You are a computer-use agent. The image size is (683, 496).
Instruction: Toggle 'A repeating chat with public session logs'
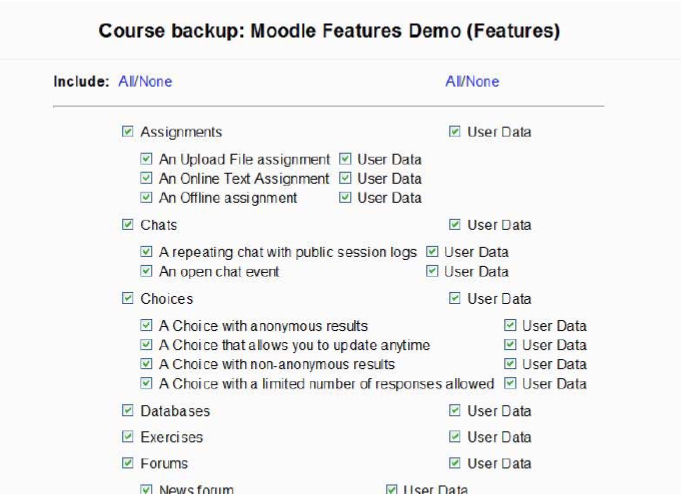[x=147, y=252]
